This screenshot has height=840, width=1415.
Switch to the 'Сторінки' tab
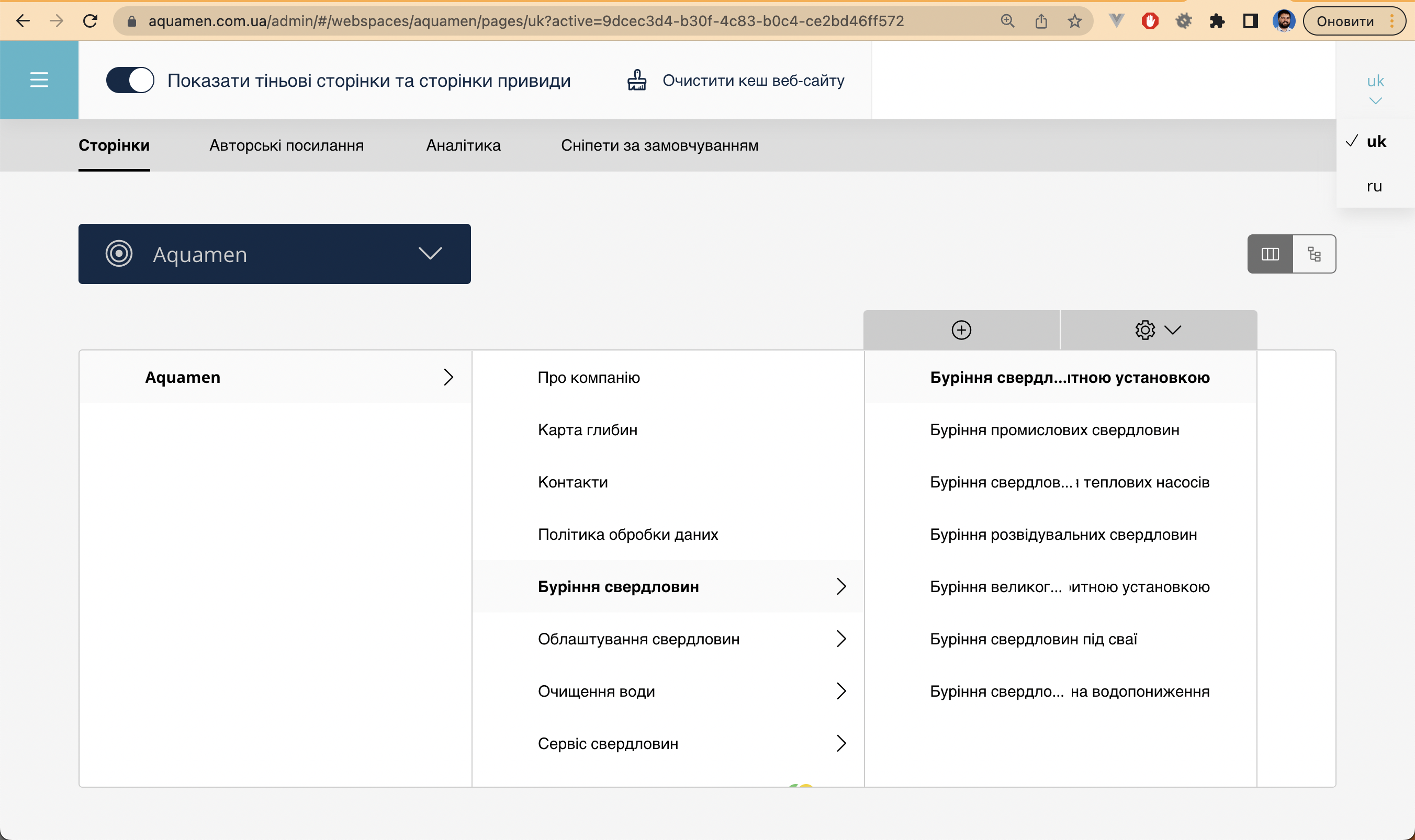pyautogui.click(x=115, y=145)
